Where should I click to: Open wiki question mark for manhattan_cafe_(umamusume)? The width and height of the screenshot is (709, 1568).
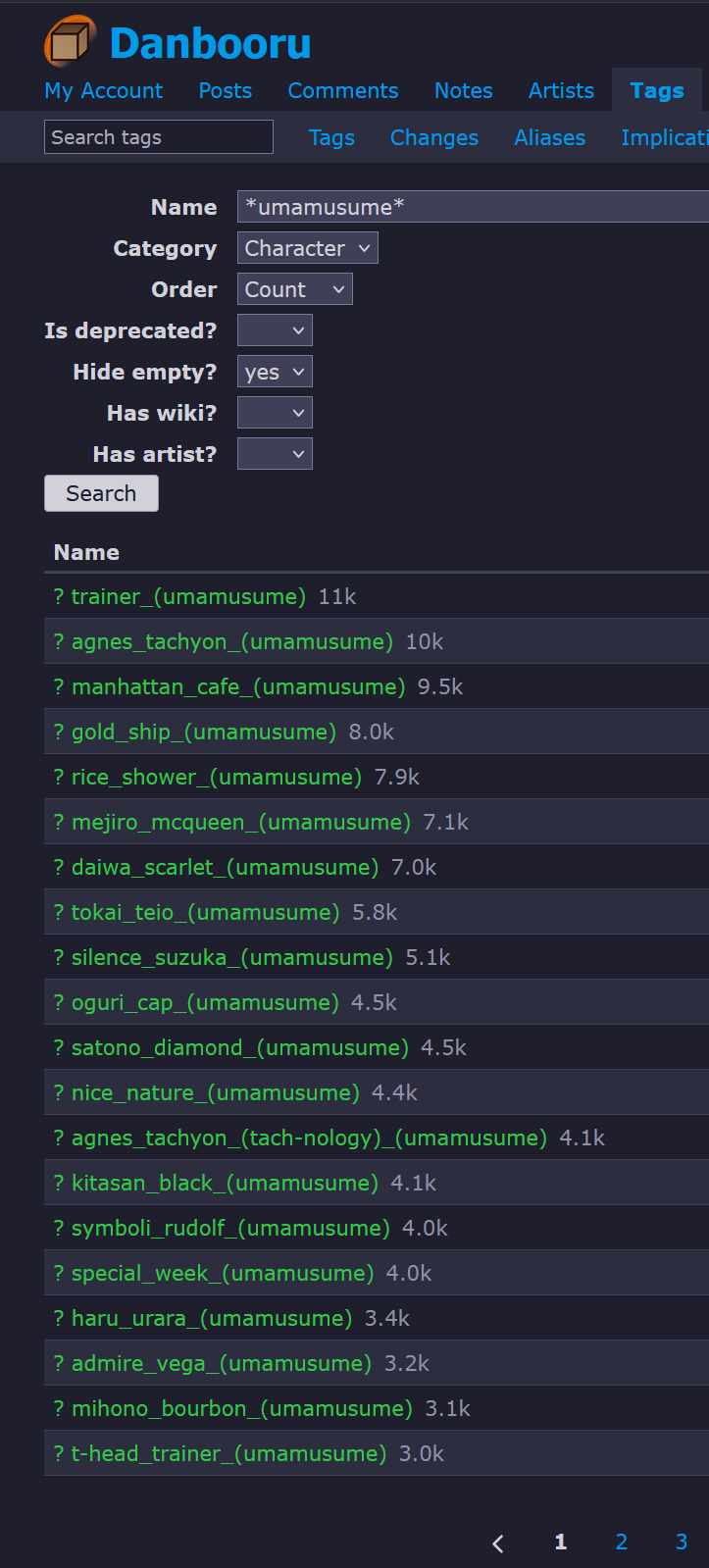point(59,686)
